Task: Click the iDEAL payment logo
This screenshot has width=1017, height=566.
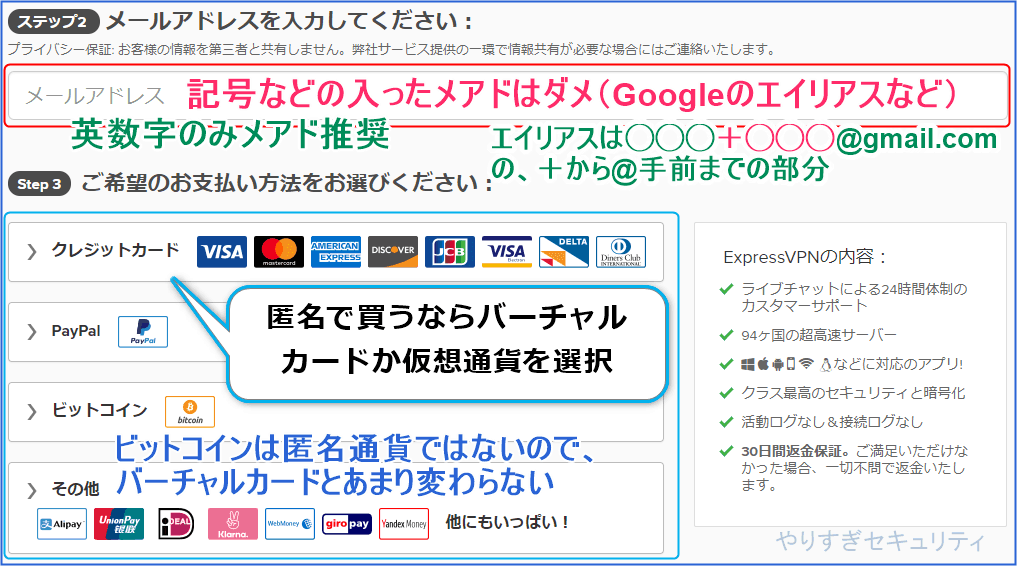Action: [176, 524]
